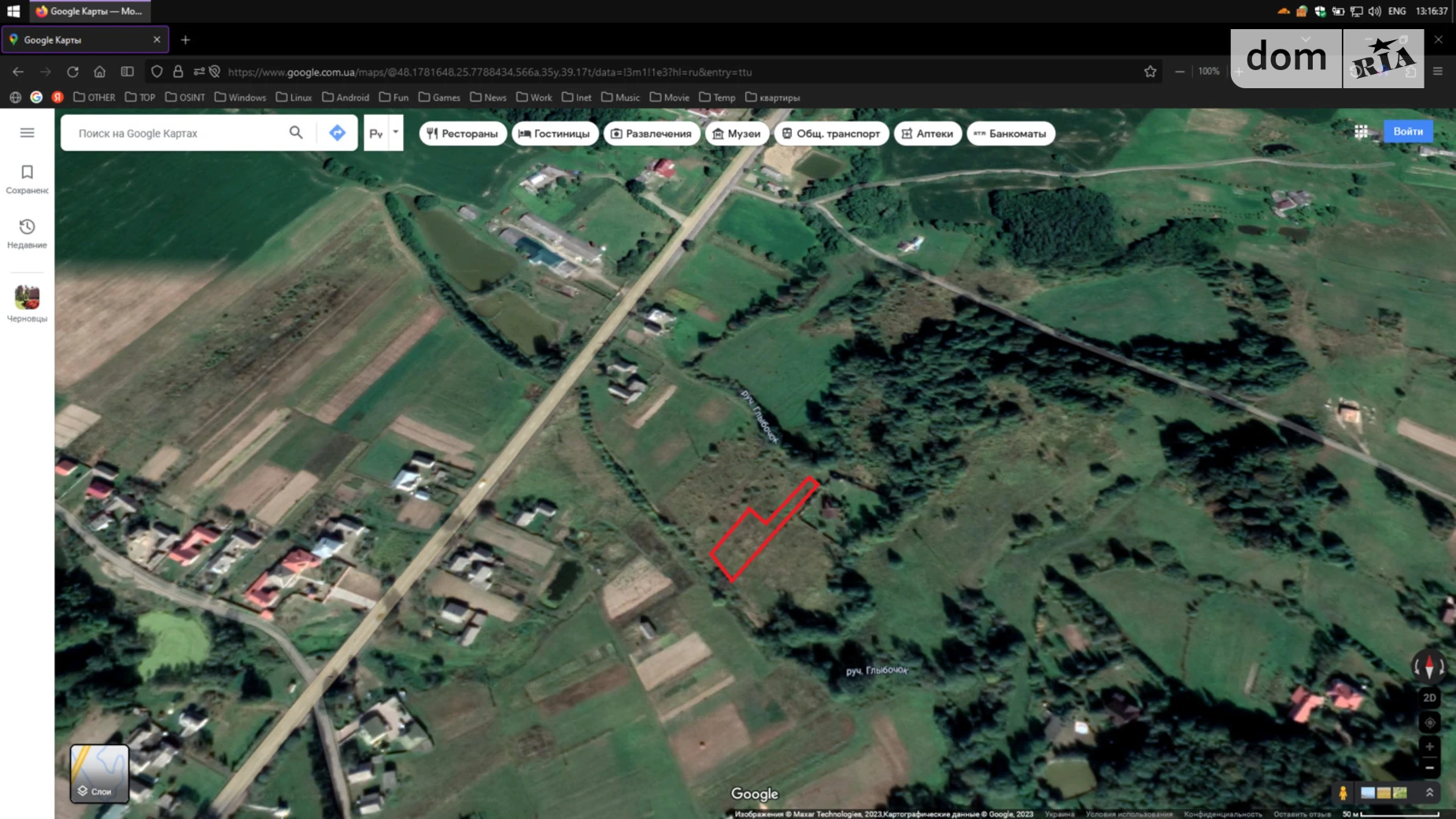Open Сохранено saved places
This screenshot has width=1456, height=819.
click(x=27, y=179)
